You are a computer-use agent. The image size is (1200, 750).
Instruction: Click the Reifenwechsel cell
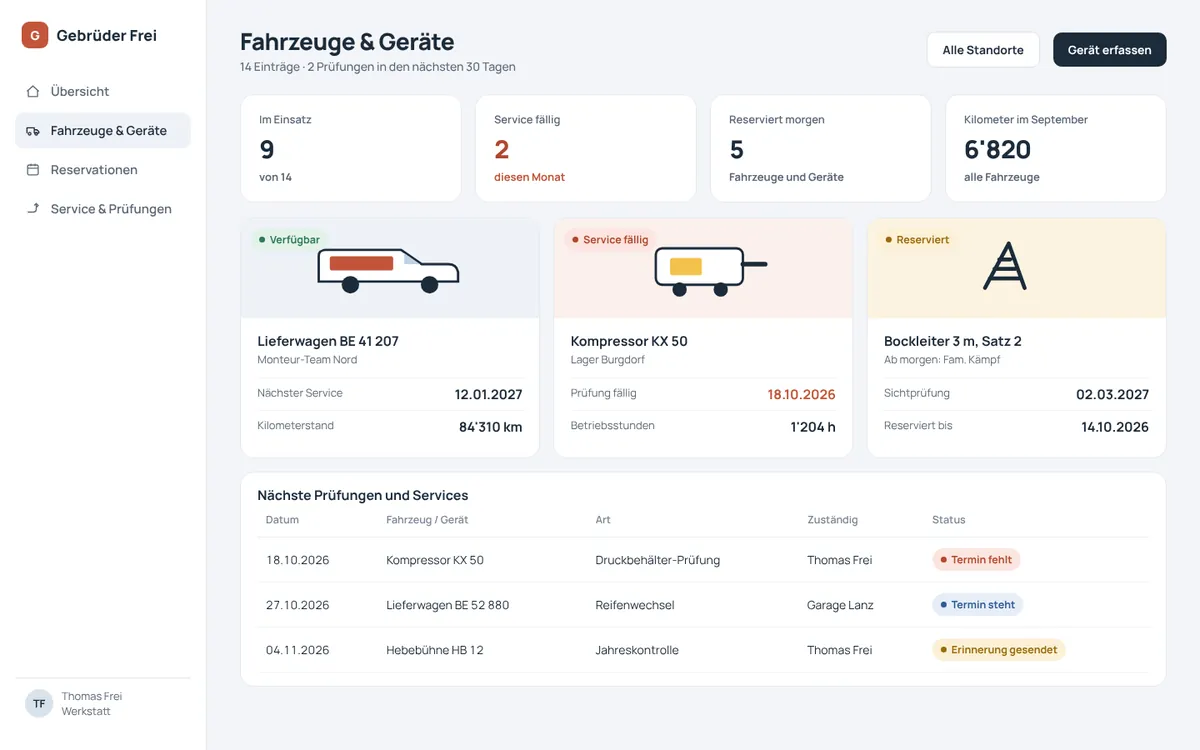[x=635, y=605]
